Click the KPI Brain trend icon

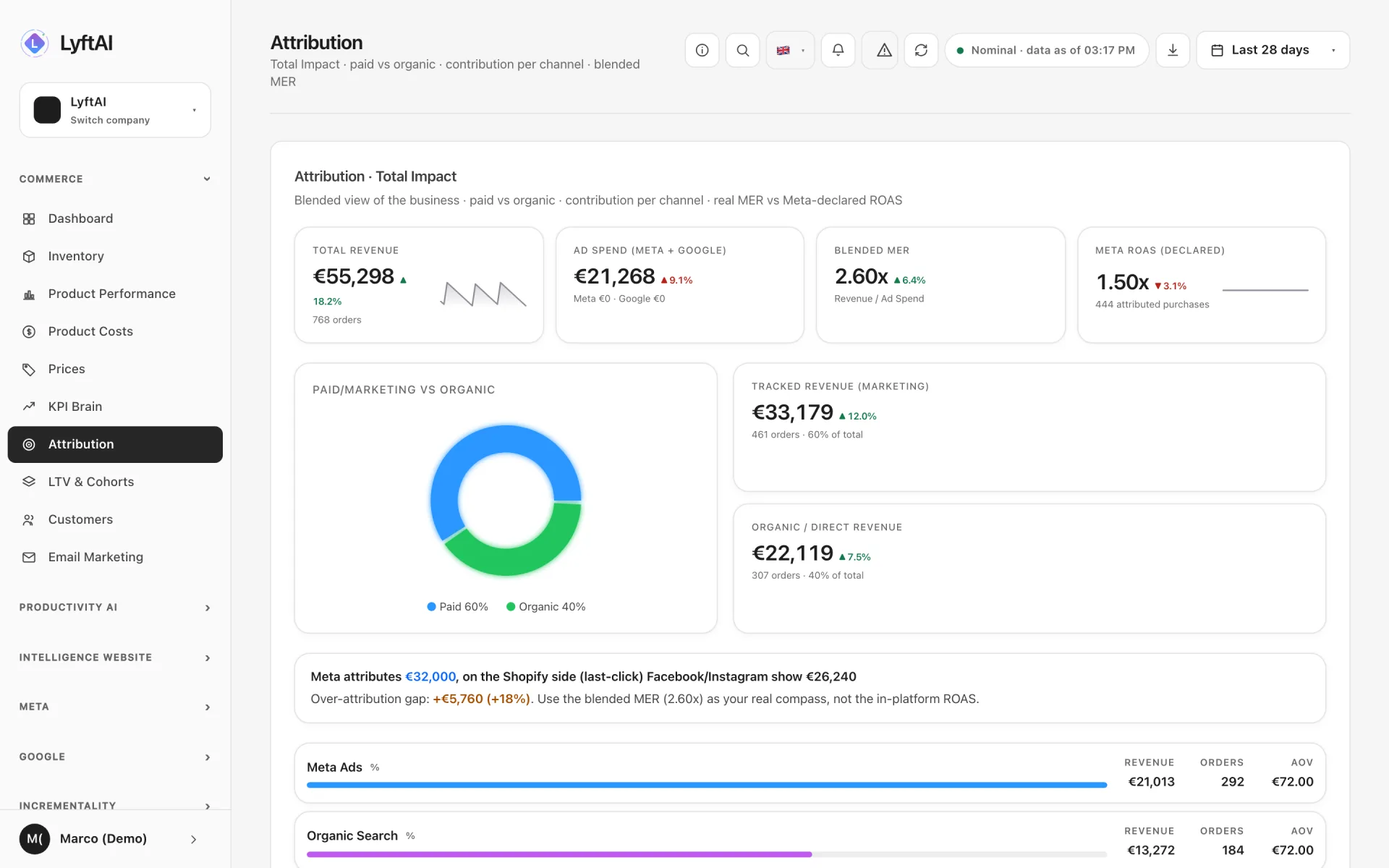click(29, 407)
